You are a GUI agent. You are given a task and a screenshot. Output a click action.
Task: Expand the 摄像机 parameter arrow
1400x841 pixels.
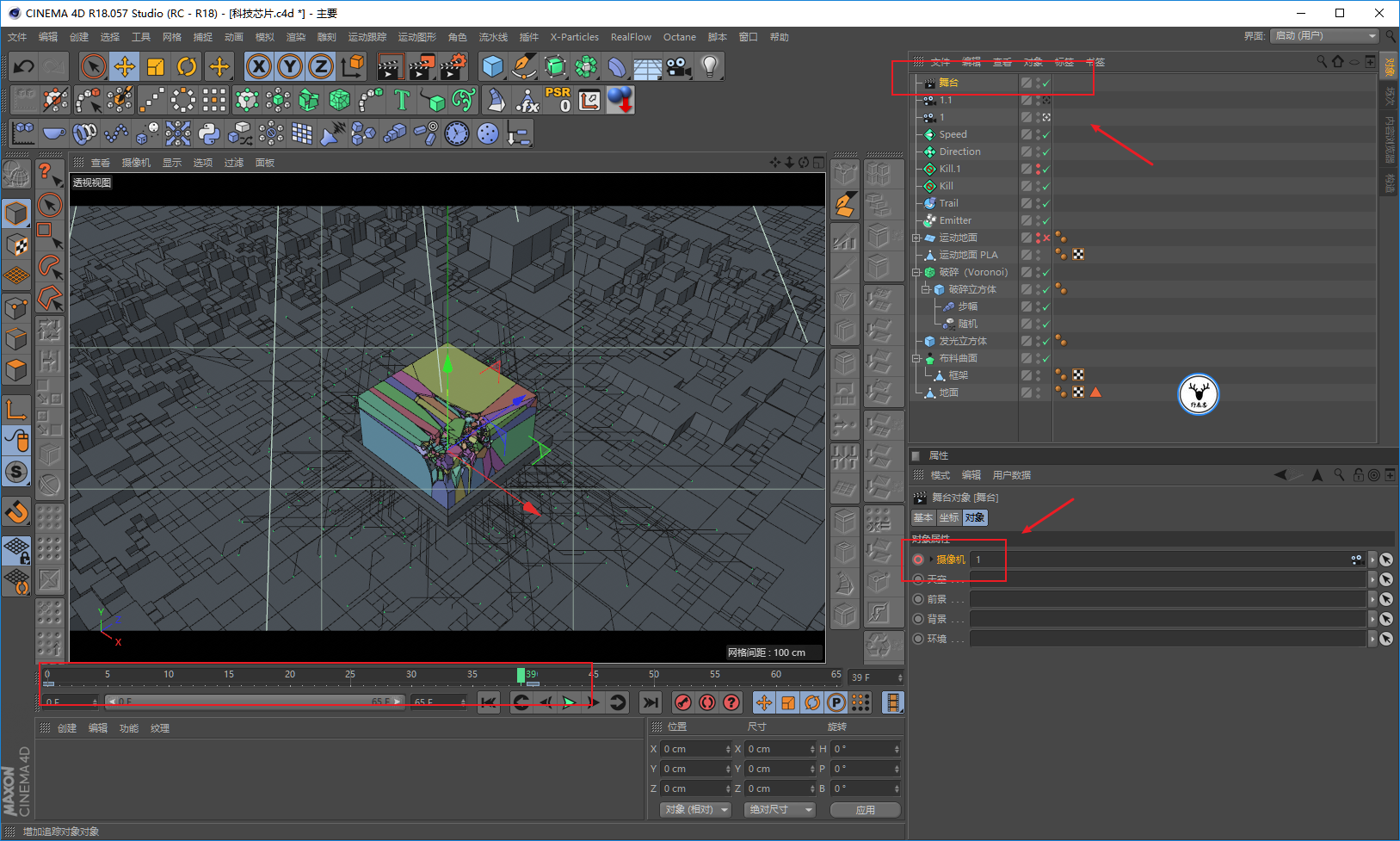[931, 560]
